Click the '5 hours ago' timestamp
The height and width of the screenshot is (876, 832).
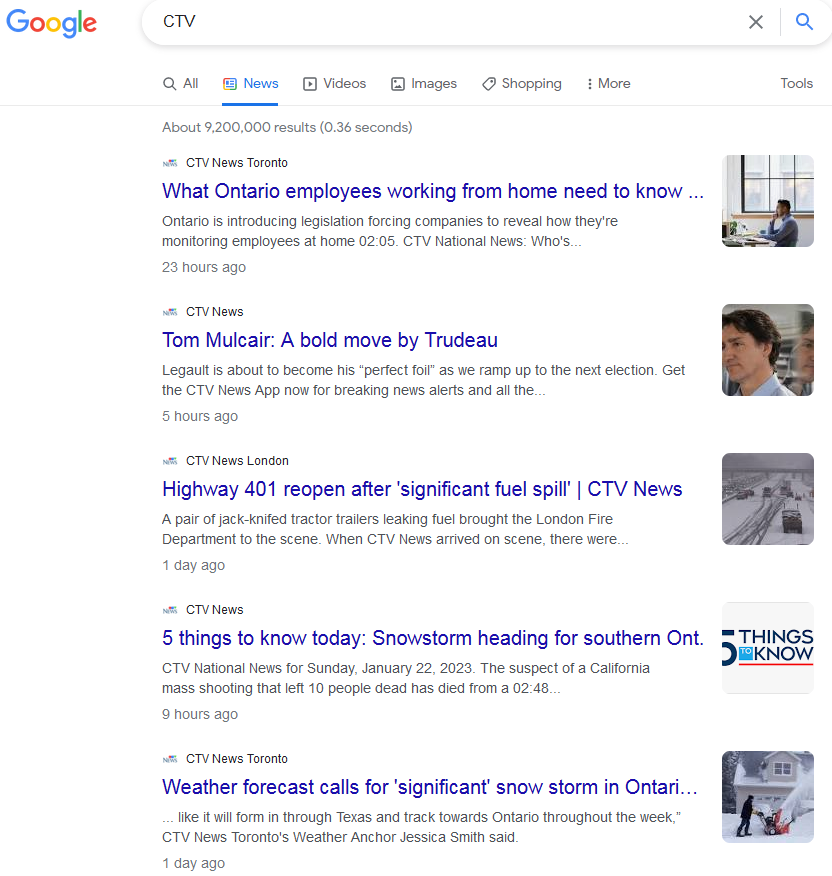coord(200,417)
